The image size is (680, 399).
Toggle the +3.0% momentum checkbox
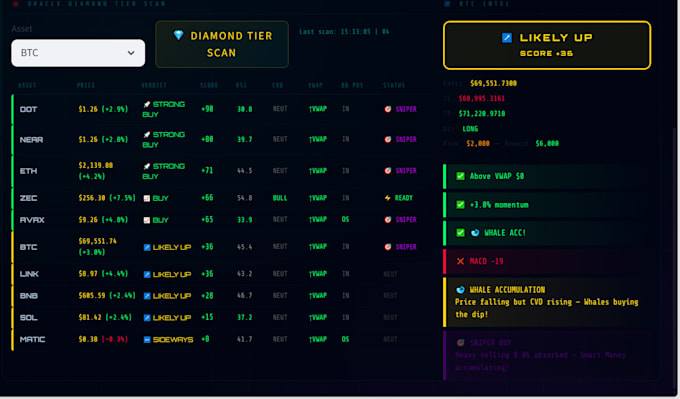460,205
